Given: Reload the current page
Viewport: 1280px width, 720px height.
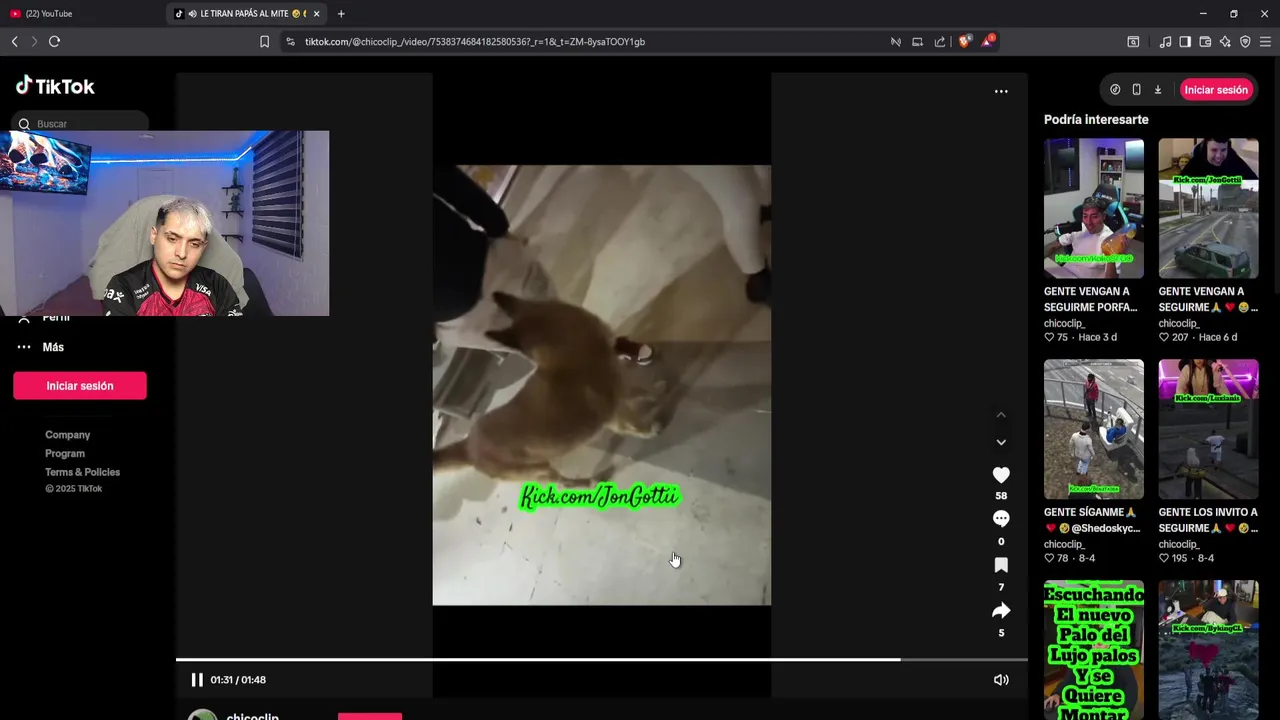Looking at the screenshot, I should point(54,42).
